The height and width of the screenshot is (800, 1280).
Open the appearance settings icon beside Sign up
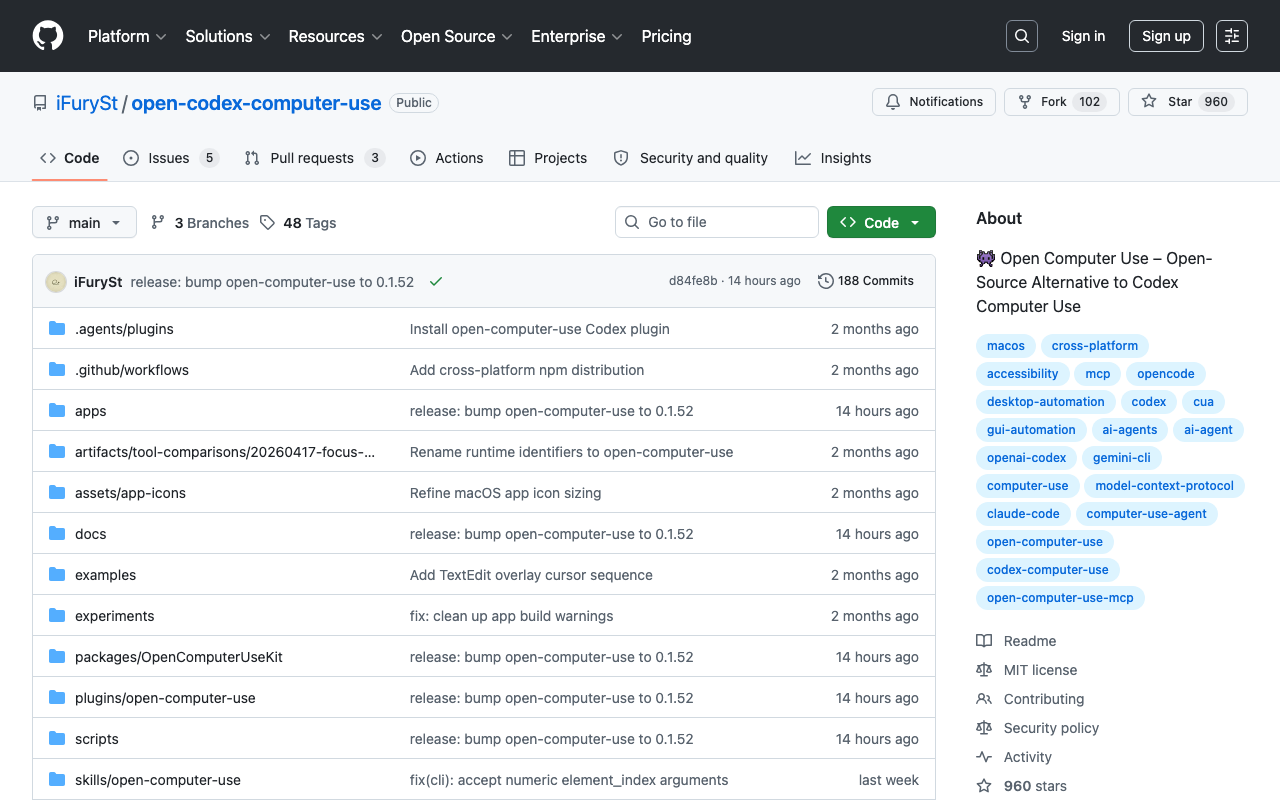1232,36
